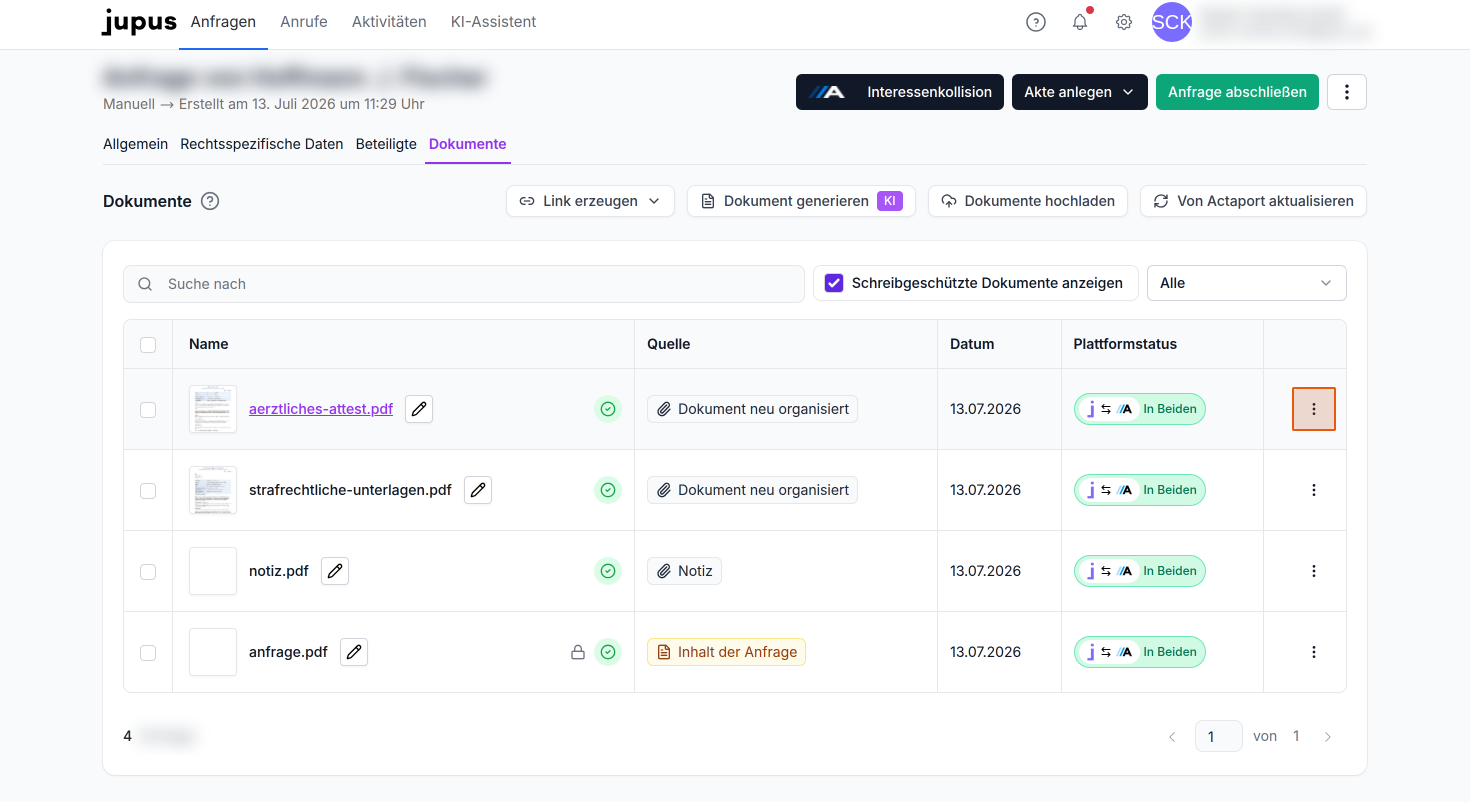Click Von Actaport aktualisieren
Image resolution: width=1470 pixels, height=802 pixels.
(x=1253, y=201)
